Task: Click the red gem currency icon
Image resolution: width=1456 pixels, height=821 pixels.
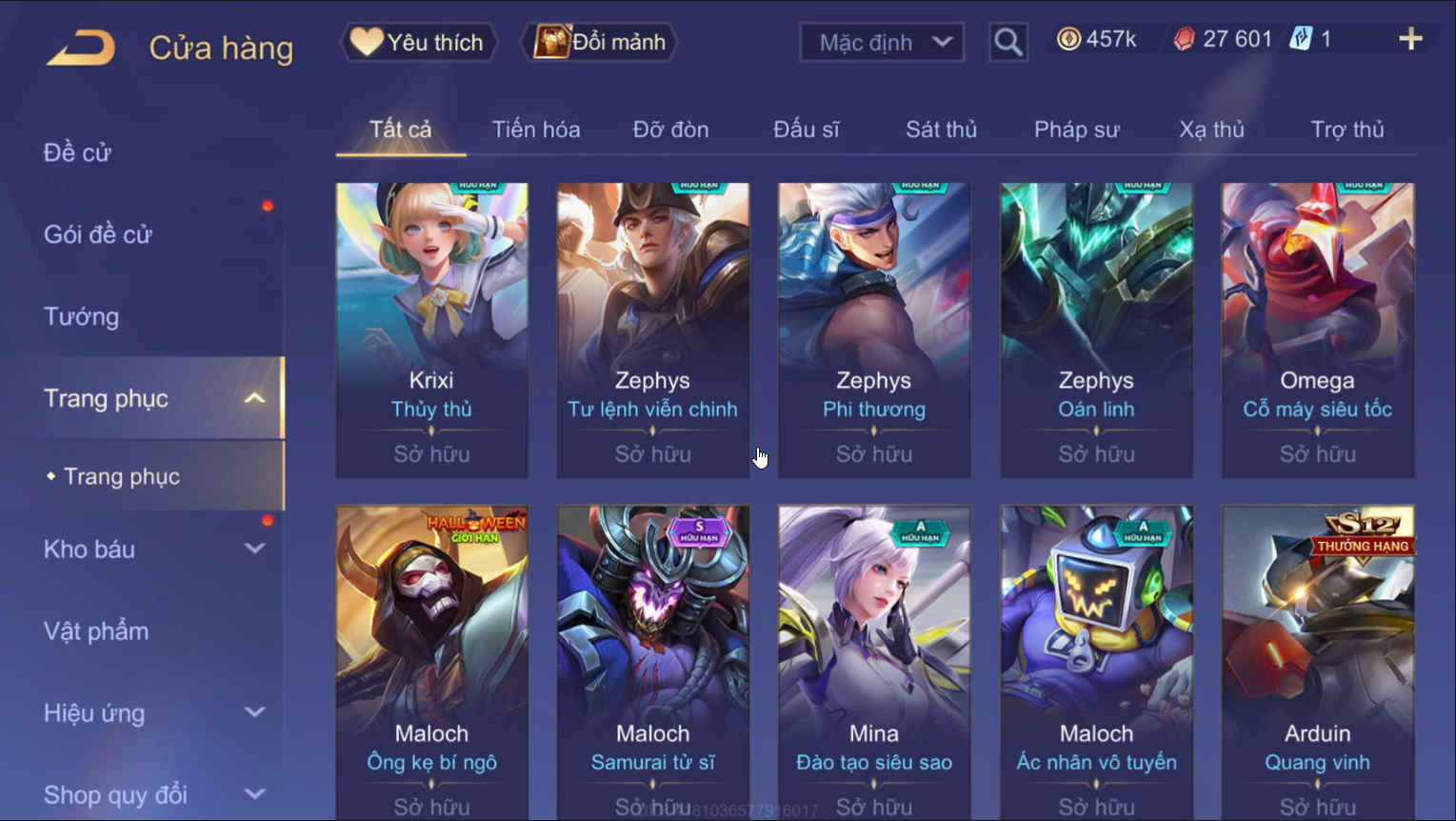Action: coord(1184,39)
